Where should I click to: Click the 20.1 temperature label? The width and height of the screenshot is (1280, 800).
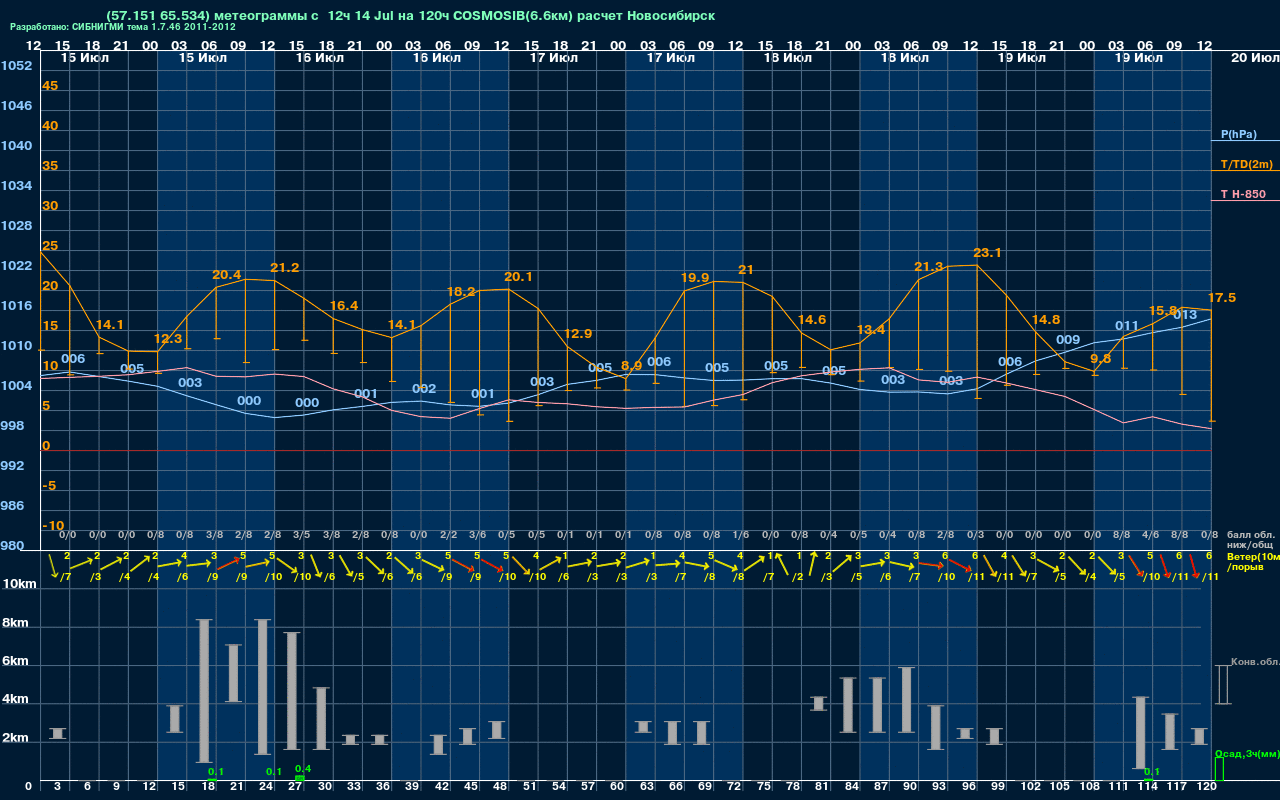click(x=518, y=277)
